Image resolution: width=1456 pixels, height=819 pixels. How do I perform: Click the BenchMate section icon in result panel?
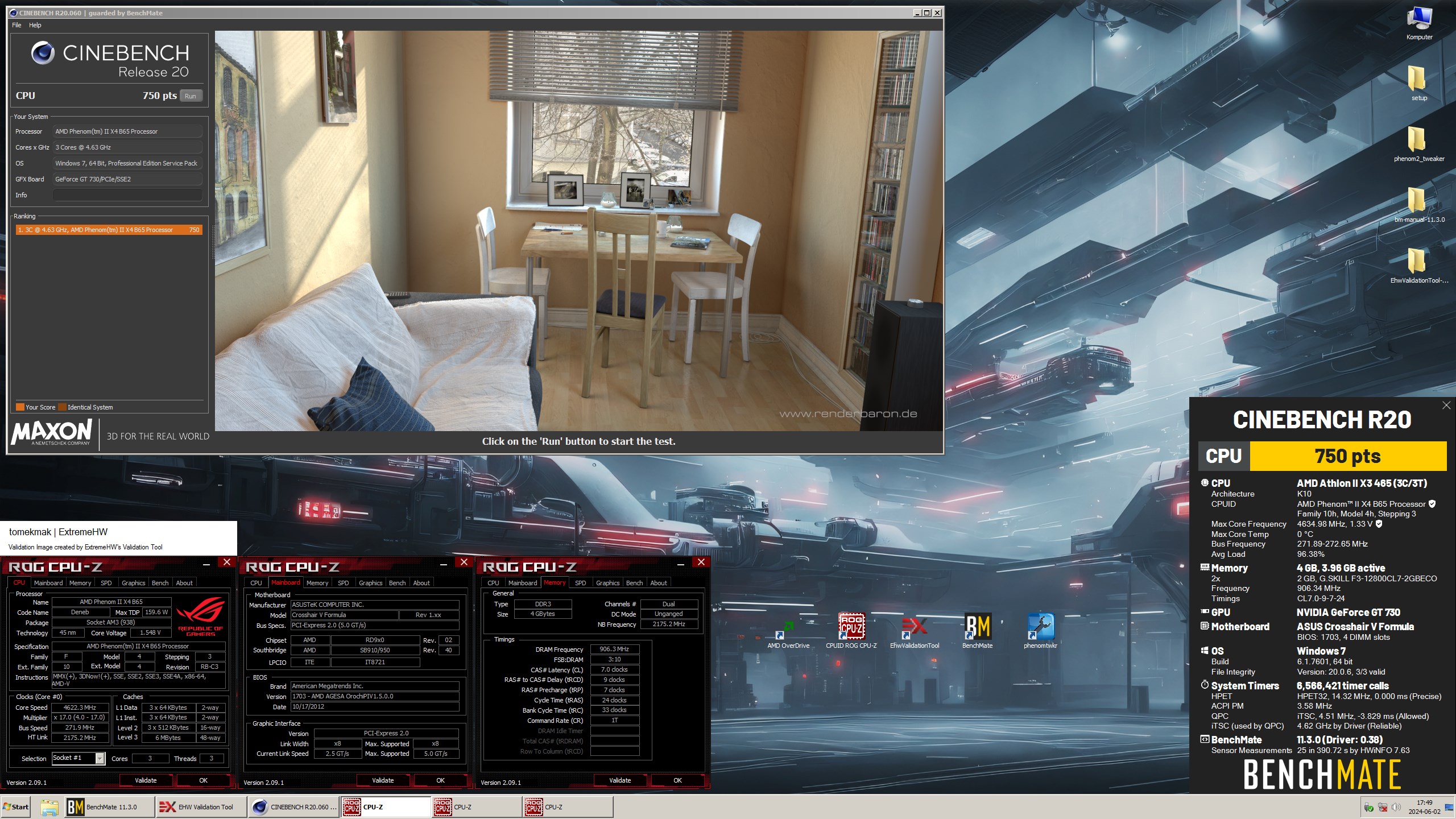(x=1205, y=739)
